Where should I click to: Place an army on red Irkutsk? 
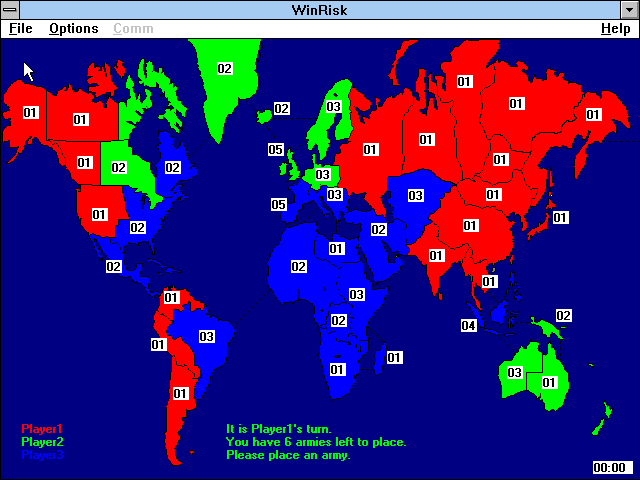tap(500, 159)
